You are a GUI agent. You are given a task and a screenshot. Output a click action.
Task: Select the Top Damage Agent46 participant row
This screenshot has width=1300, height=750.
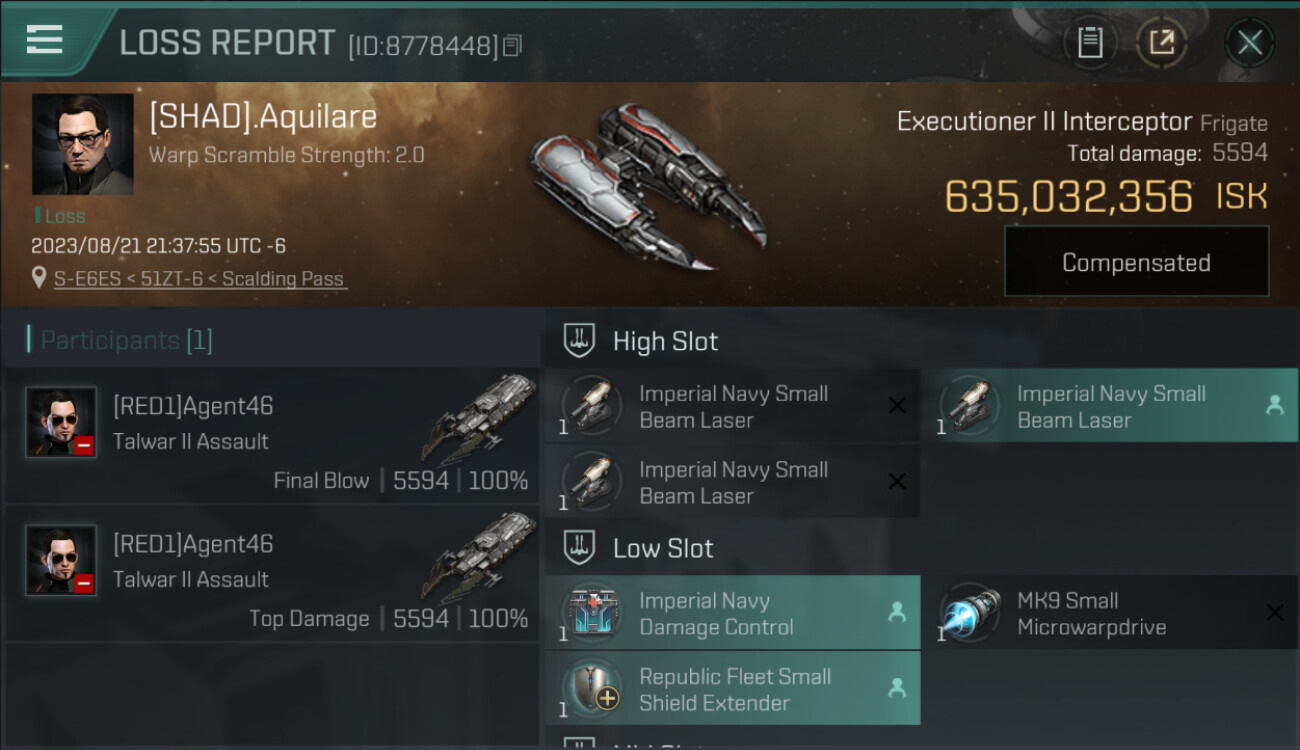(272, 574)
